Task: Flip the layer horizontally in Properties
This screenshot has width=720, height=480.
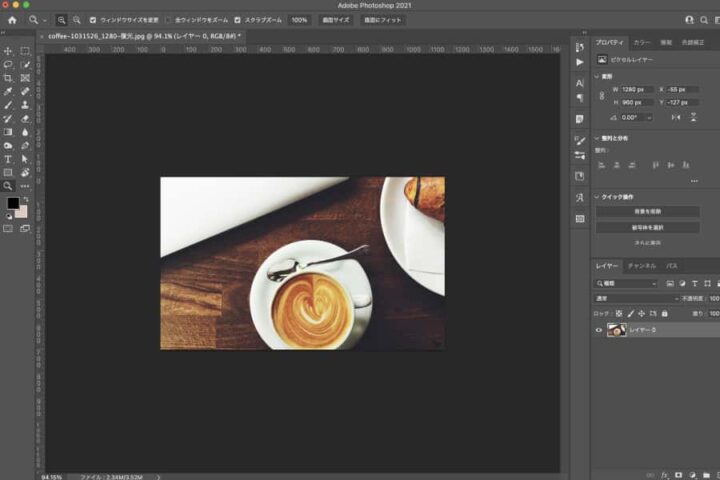Action: (676, 118)
